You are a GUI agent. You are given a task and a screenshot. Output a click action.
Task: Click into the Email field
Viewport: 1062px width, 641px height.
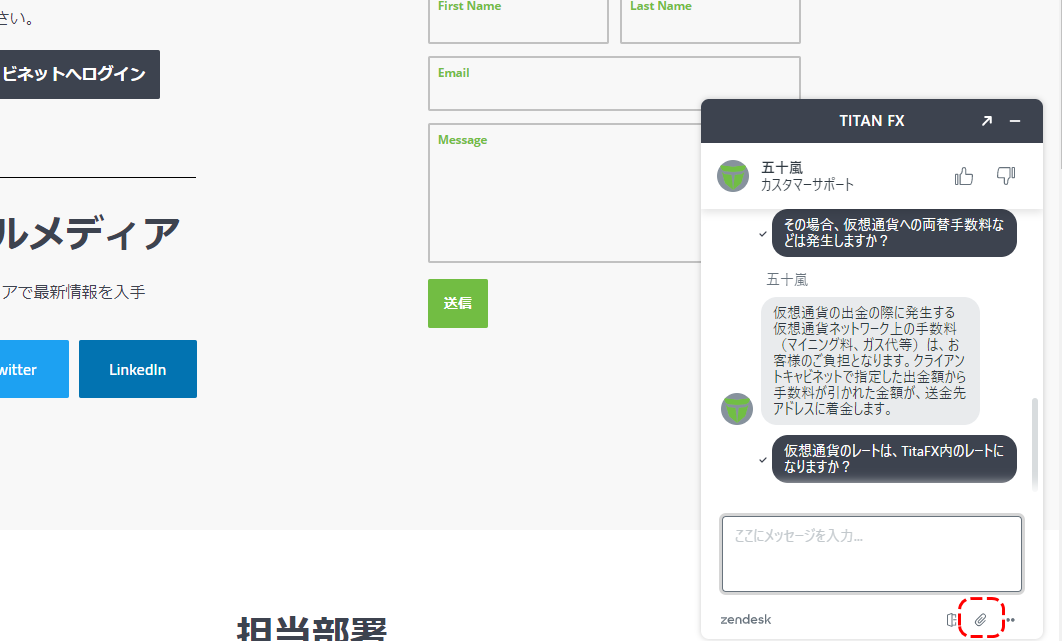pyautogui.click(x=614, y=83)
